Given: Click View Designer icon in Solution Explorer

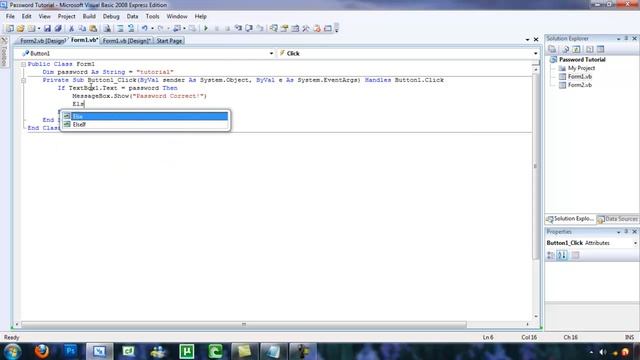Looking at the screenshot, I should tap(600, 49).
